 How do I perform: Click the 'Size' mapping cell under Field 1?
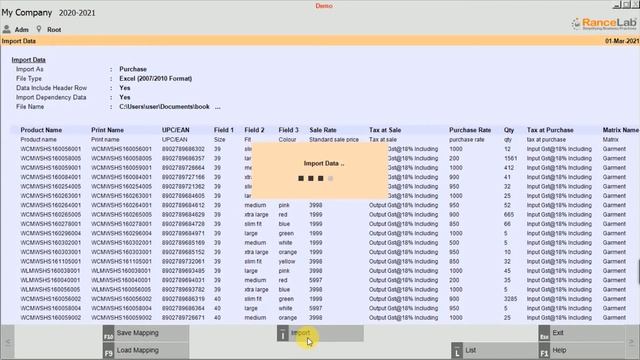220,140
